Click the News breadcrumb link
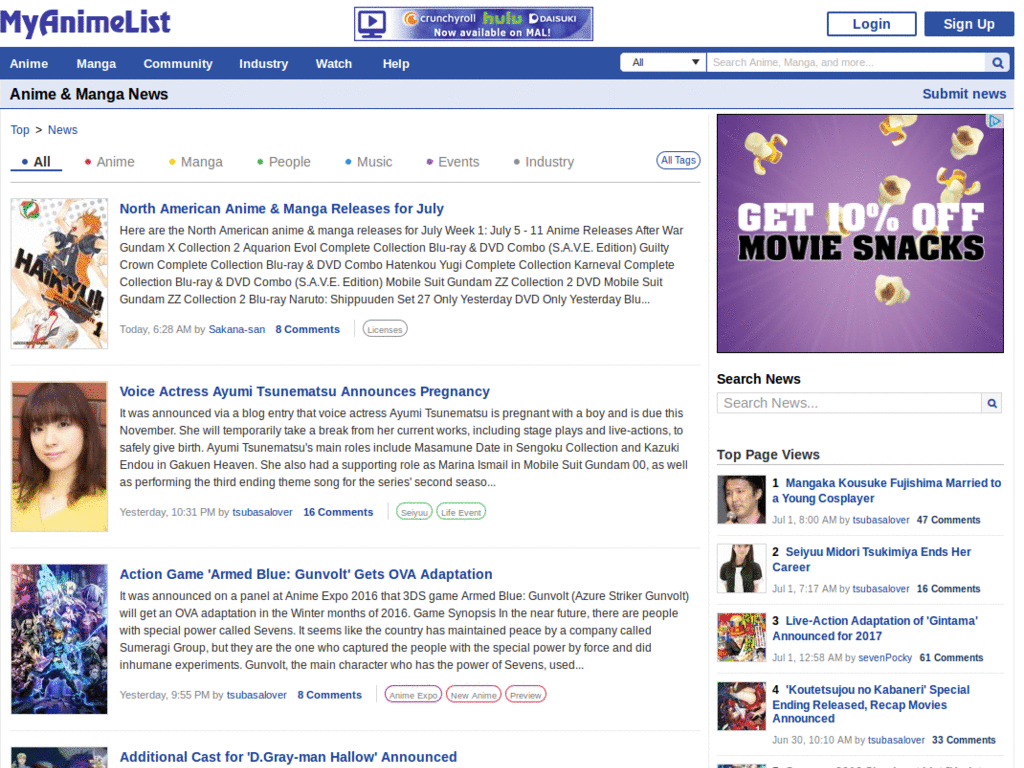The height and width of the screenshot is (768, 1024). click(63, 130)
